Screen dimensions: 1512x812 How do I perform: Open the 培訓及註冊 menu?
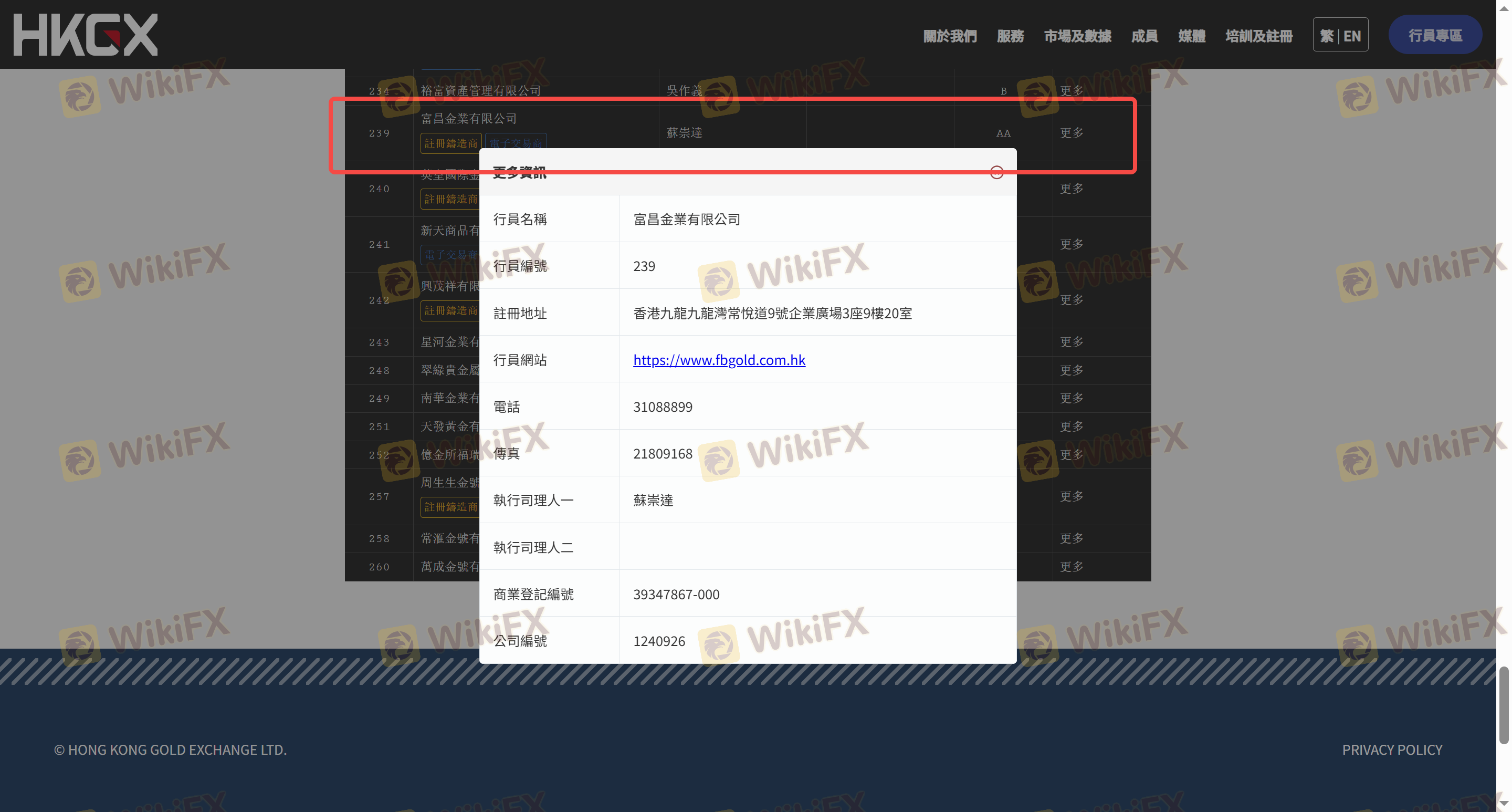tap(1258, 36)
